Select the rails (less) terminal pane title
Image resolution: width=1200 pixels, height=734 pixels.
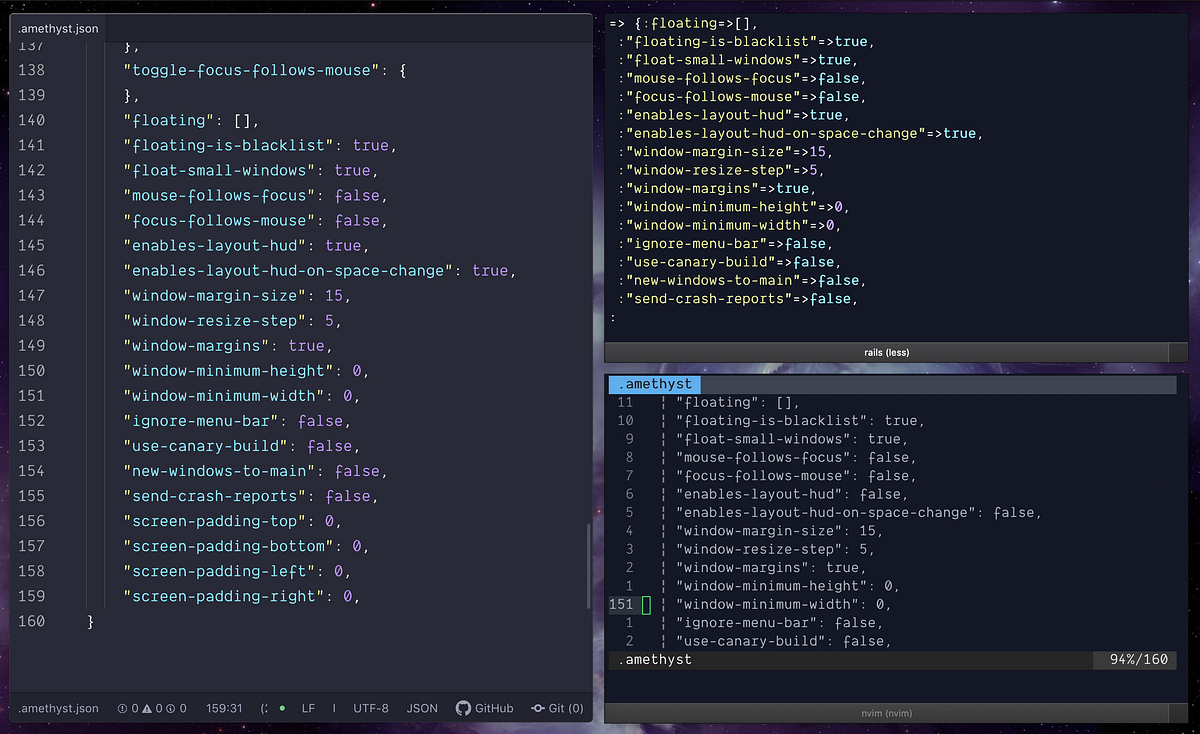coord(886,352)
